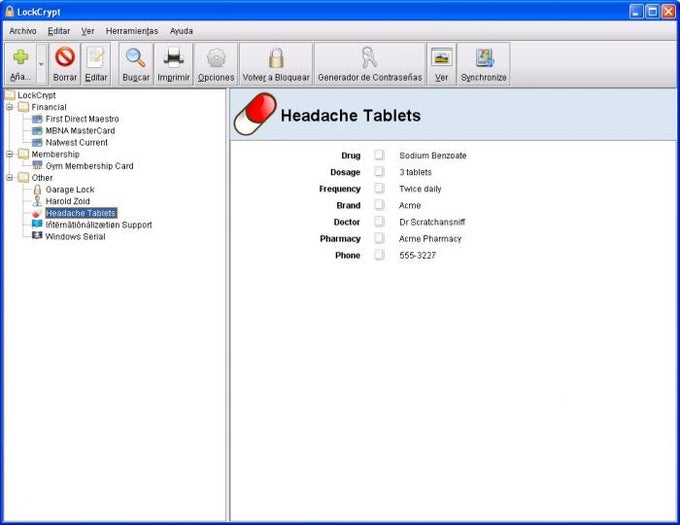Click the 555-3227 phone value
The height and width of the screenshot is (525, 680).
pyautogui.click(x=418, y=255)
